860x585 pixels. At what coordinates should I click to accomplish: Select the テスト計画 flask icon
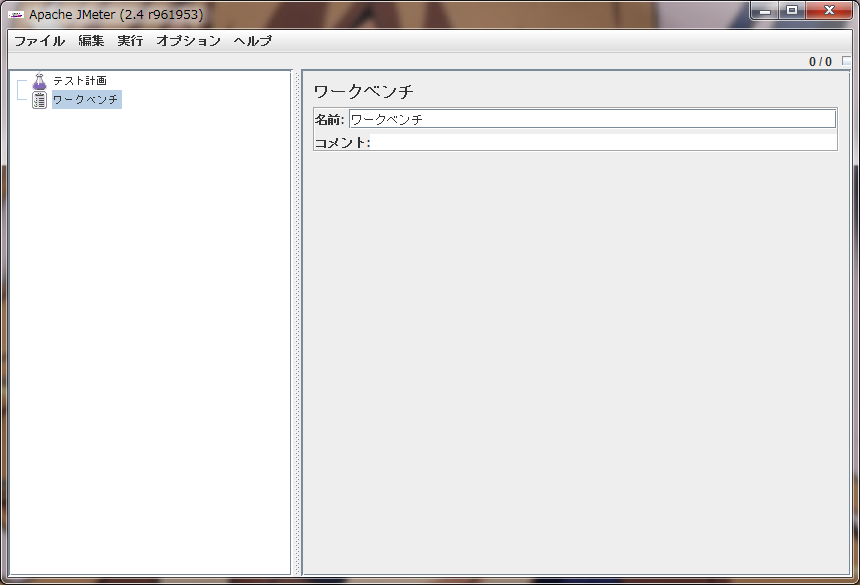pos(39,81)
